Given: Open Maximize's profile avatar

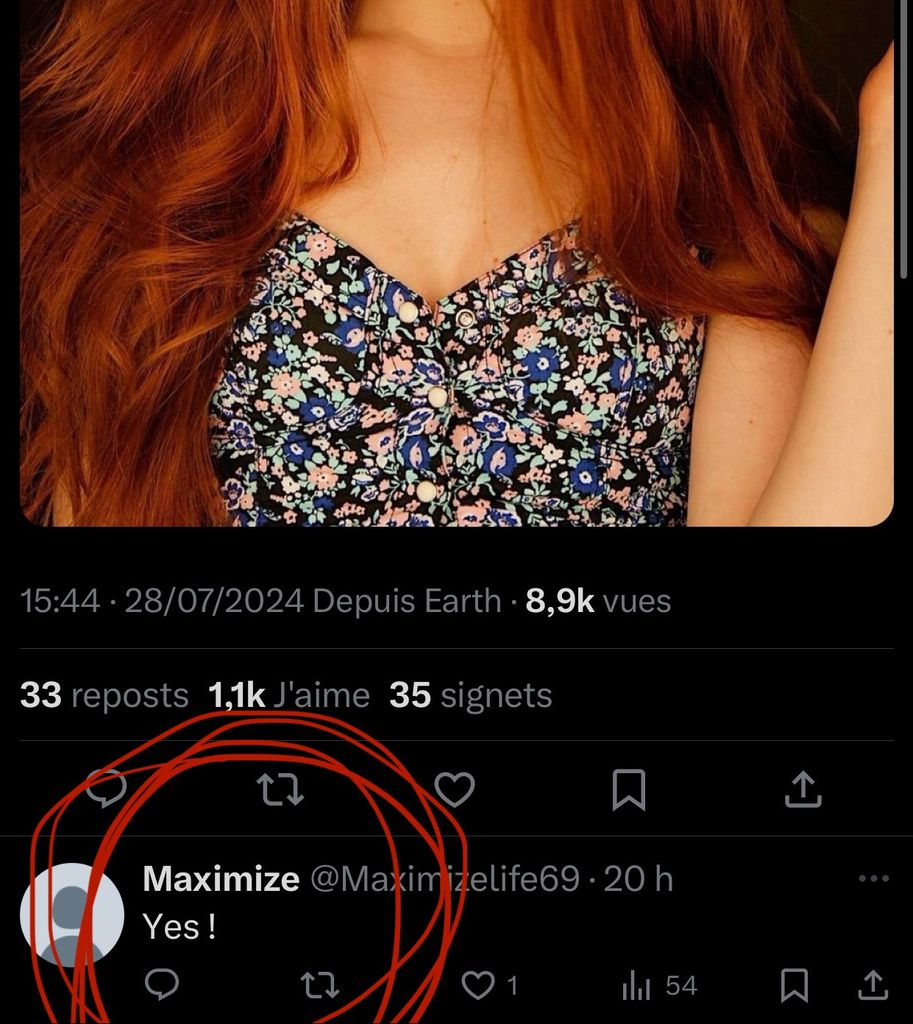Looking at the screenshot, I should (71, 915).
